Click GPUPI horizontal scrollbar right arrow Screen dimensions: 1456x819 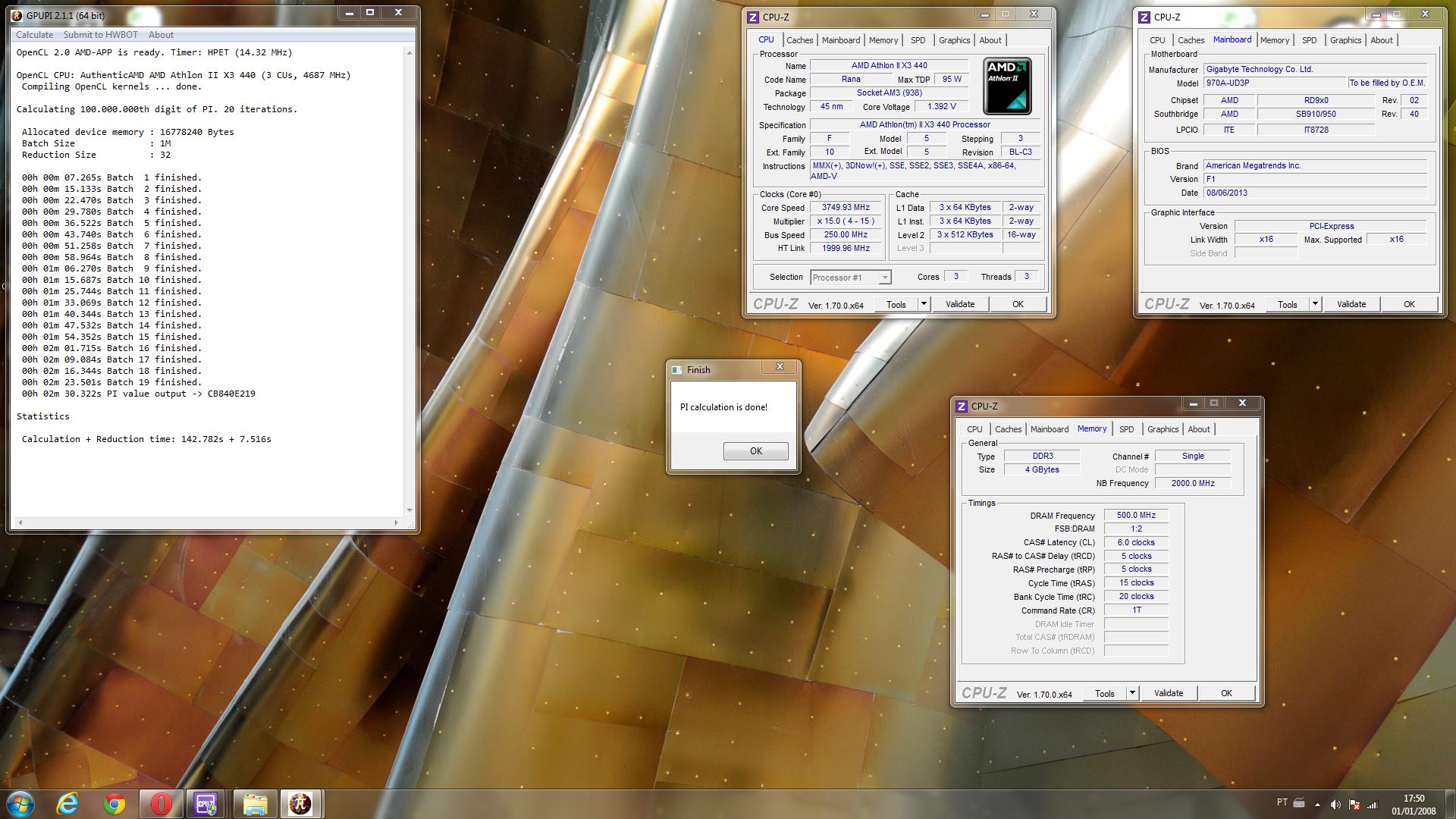point(396,522)
